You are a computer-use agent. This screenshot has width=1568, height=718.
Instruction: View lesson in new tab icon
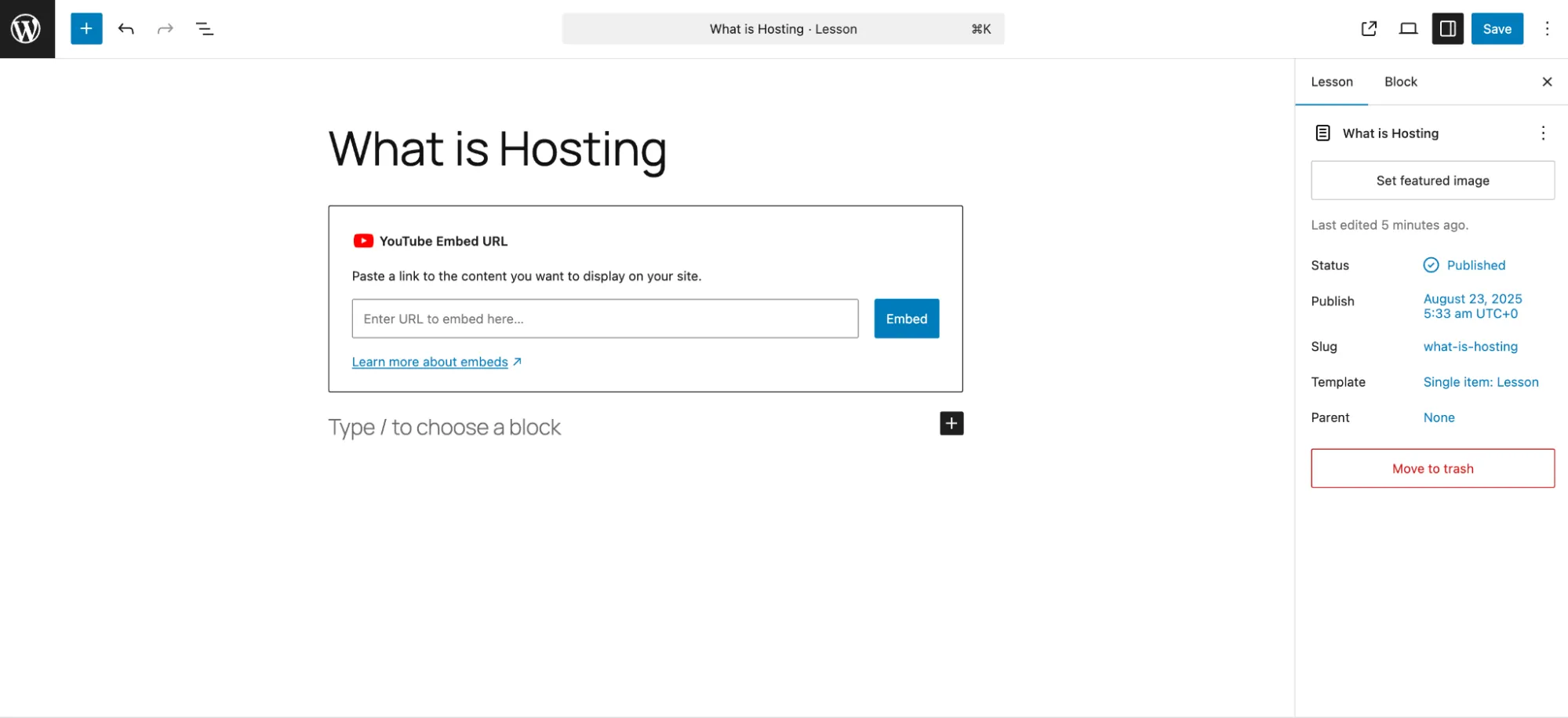click(1369, 29)
